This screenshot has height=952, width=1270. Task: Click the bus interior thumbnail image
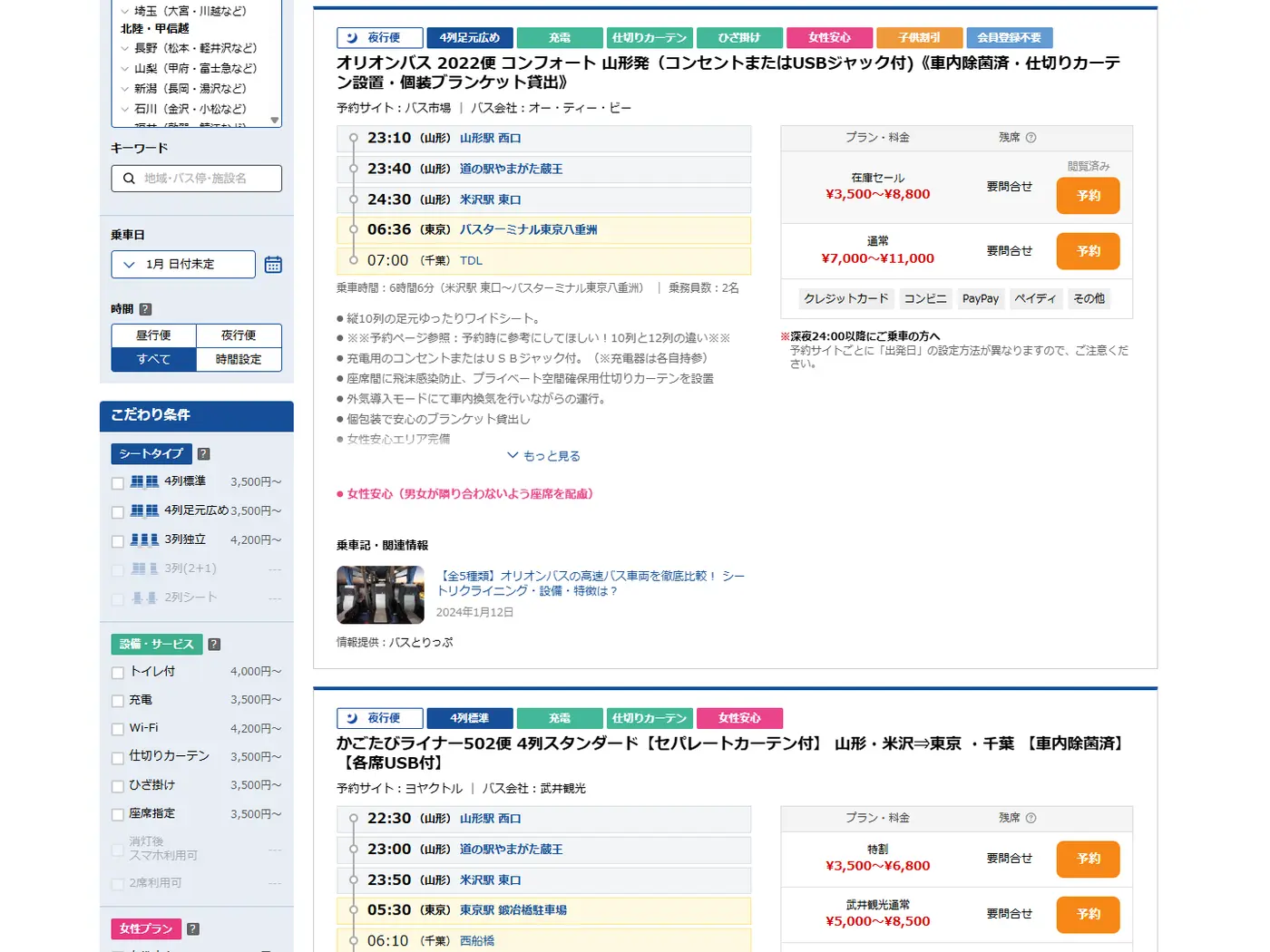[380, 595]
